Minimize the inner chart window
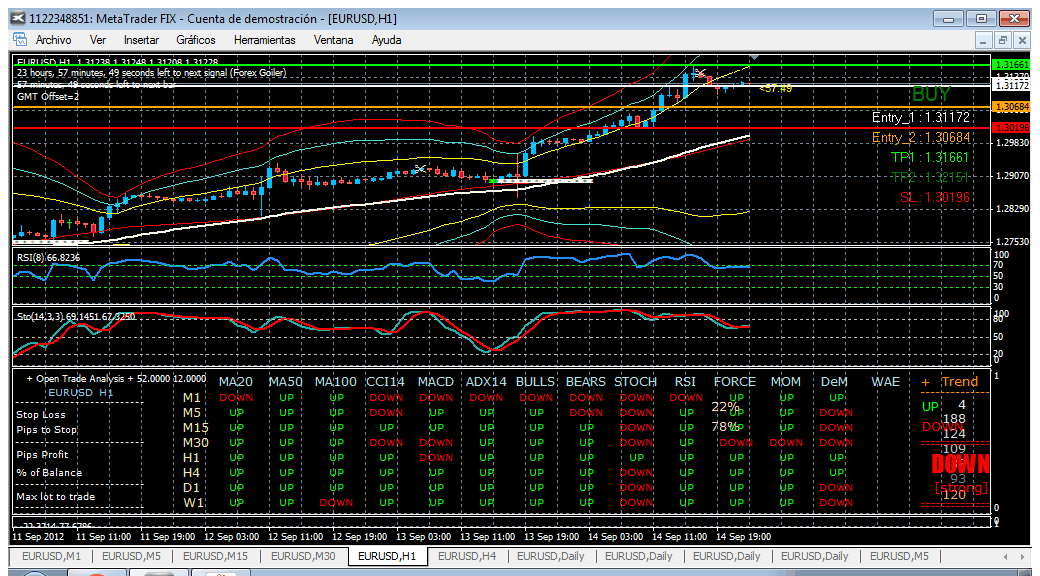The width and height of the screenshot is (1040, 576). pyautogui.click(x=984, y=40)
